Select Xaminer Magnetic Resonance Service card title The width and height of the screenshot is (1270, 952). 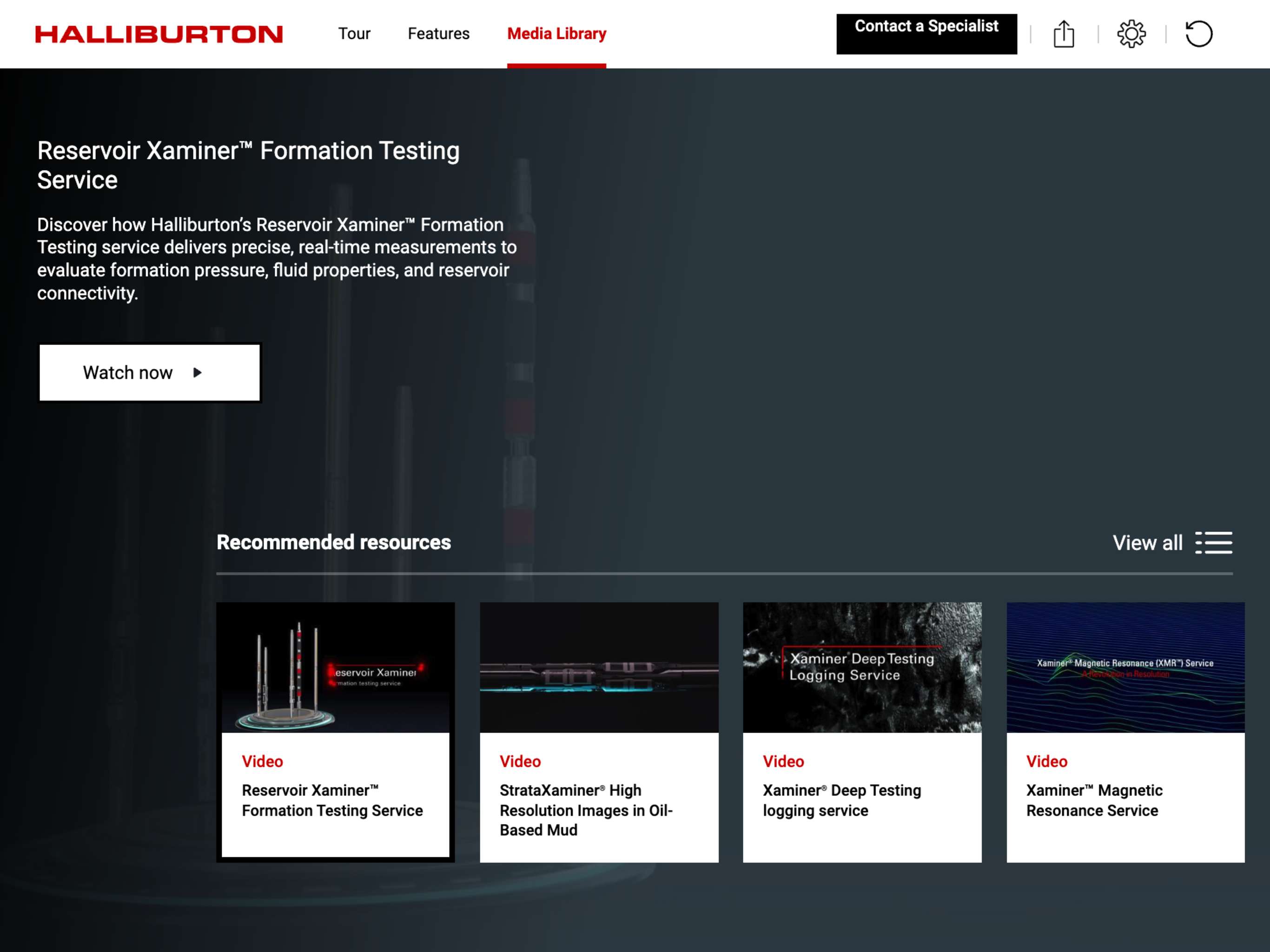point(1094,800)
